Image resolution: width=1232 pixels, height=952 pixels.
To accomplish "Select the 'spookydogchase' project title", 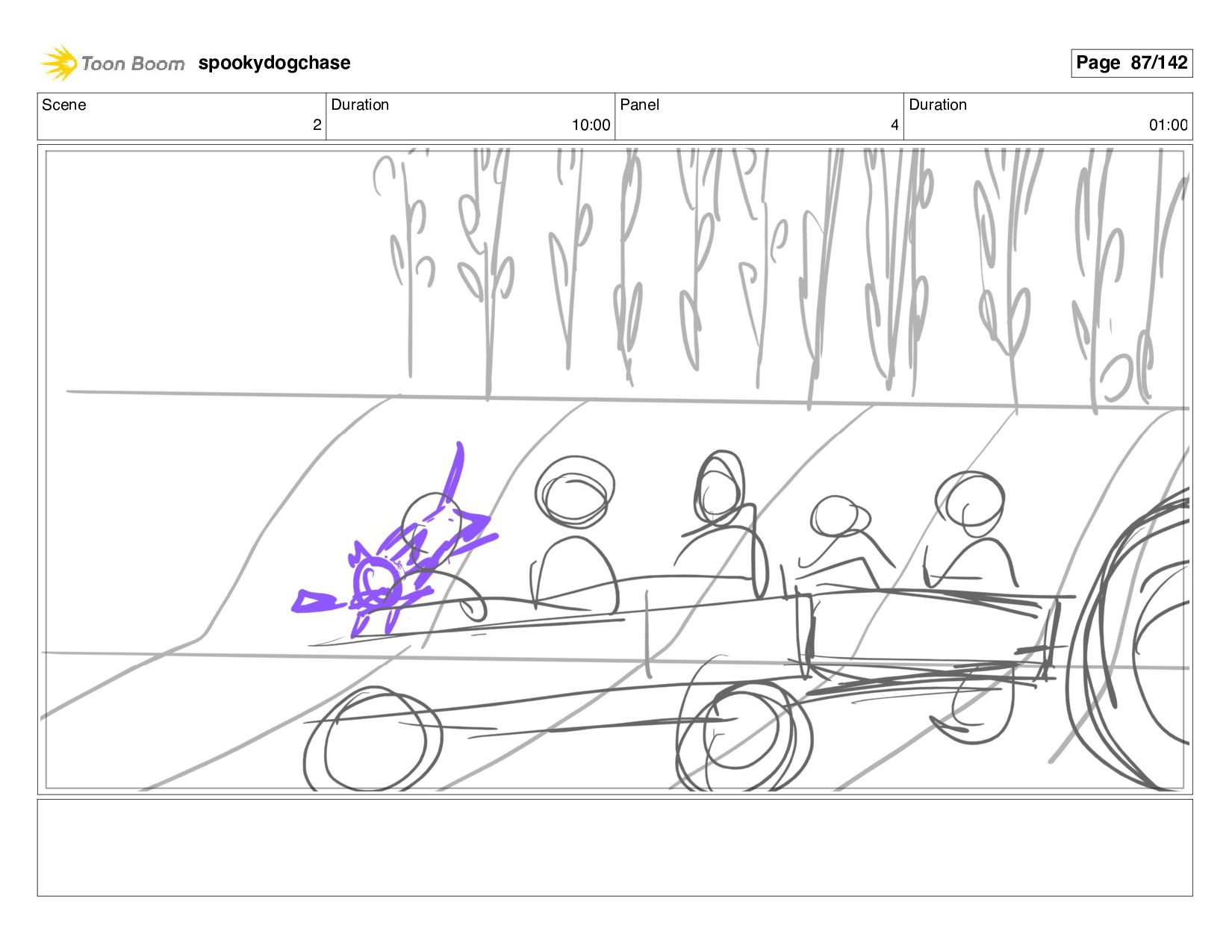I will [x=274, y=63].
